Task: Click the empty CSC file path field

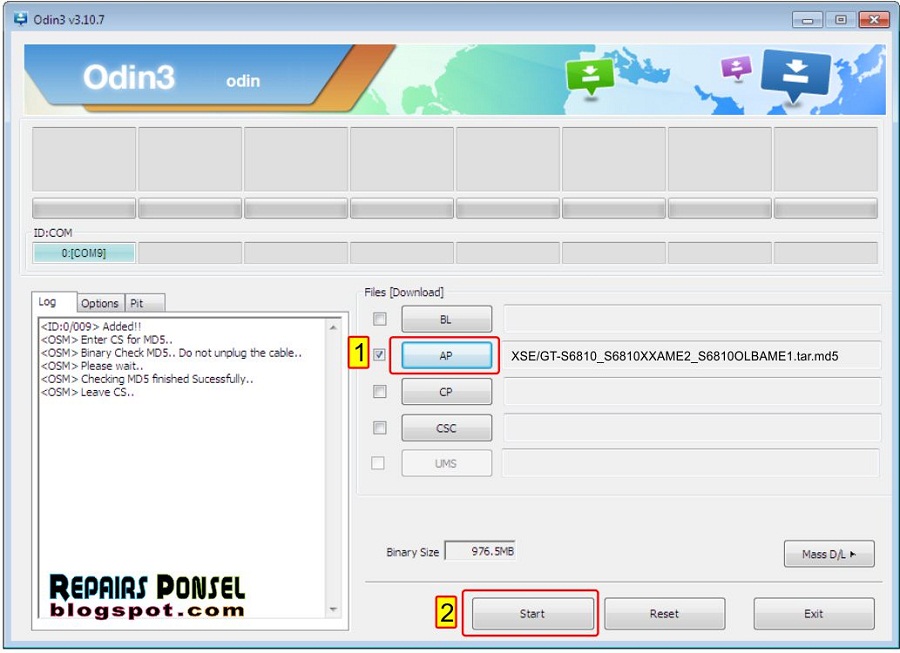Action: pyautogui.click(x=692, y=428)
